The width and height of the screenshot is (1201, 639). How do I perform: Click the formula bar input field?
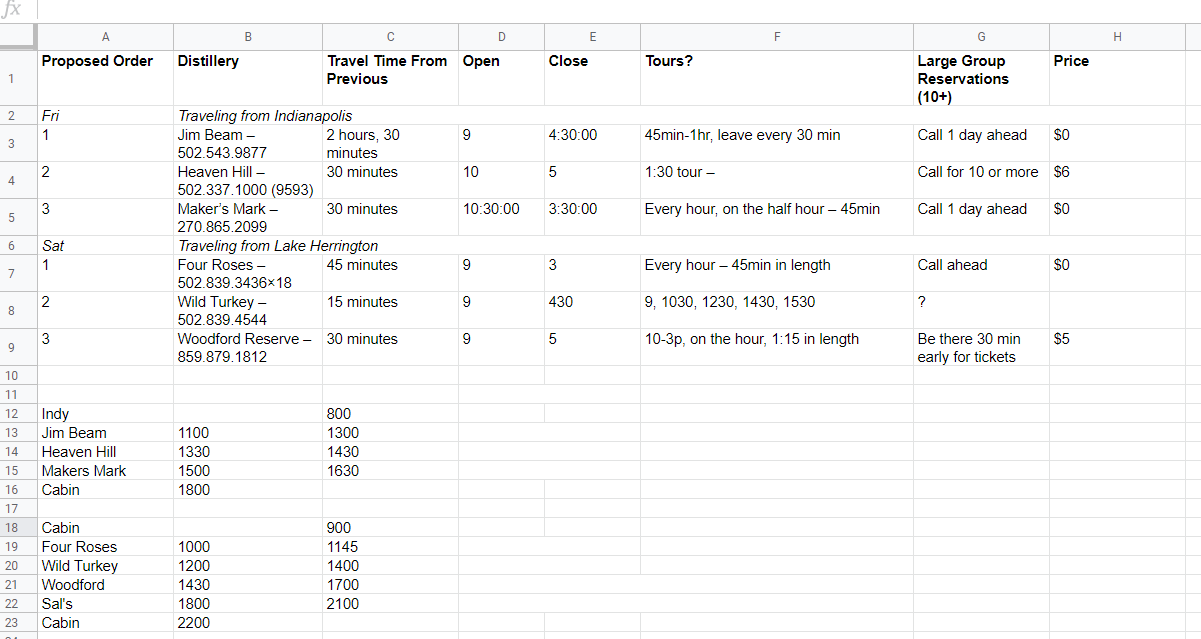tap(620, 11)
